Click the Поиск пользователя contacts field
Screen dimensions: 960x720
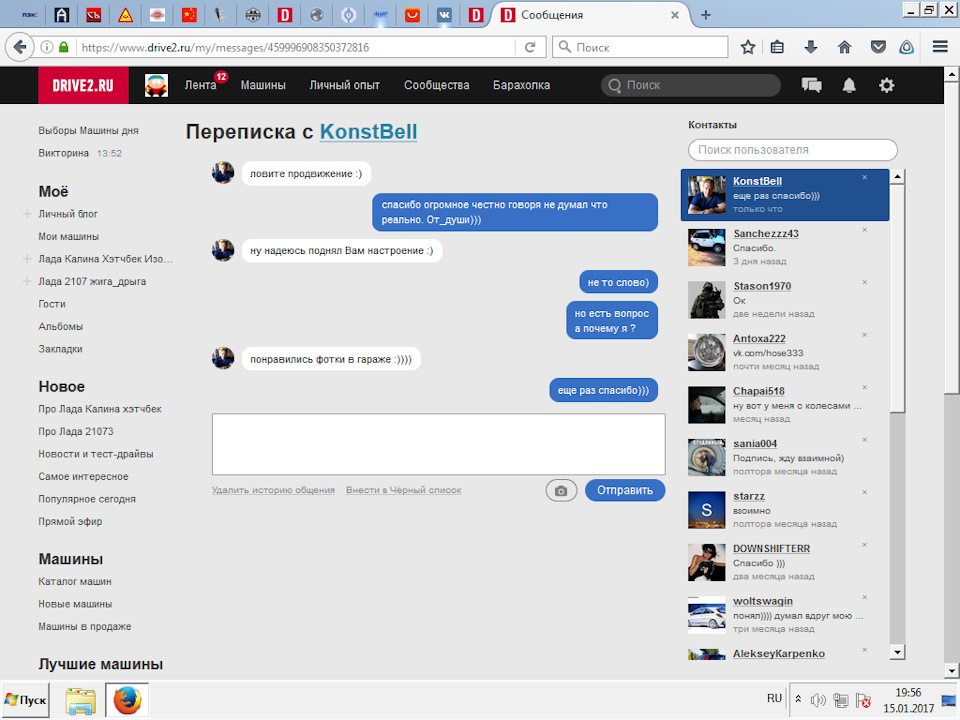click(x=793, y=150)
